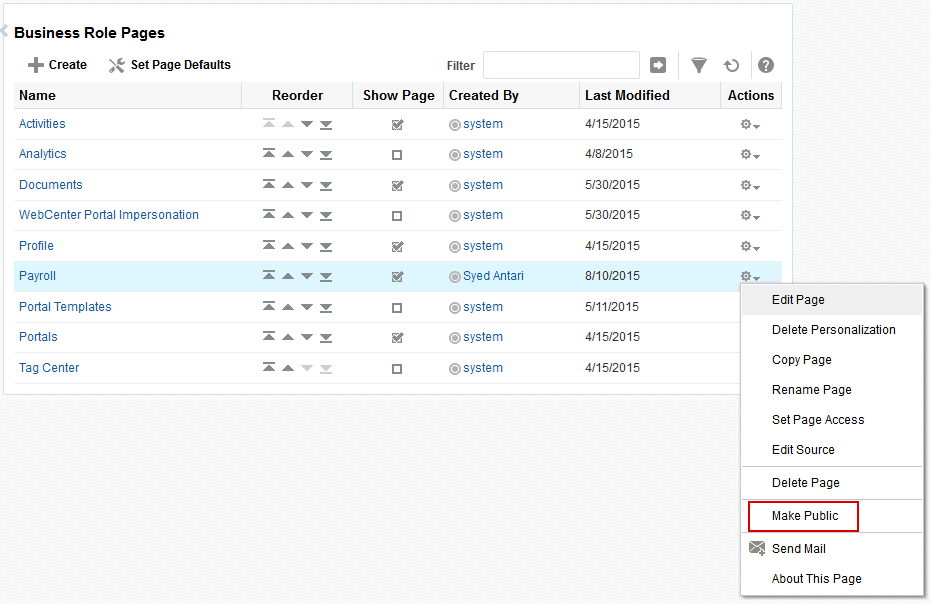This screenshot has width=931, height=604.
Task: Expand the Actions menu for the Profile row
Action: (x=750, y=246)
